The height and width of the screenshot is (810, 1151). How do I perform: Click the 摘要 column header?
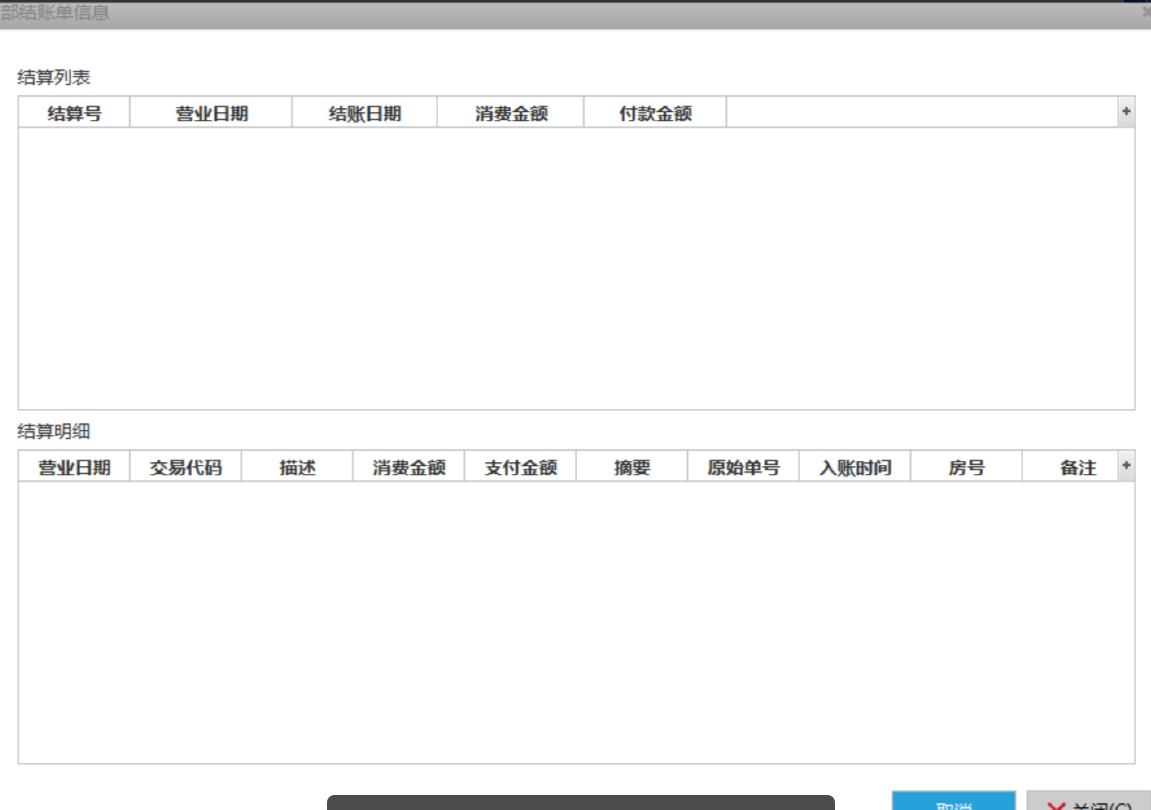tap(632, 467)
